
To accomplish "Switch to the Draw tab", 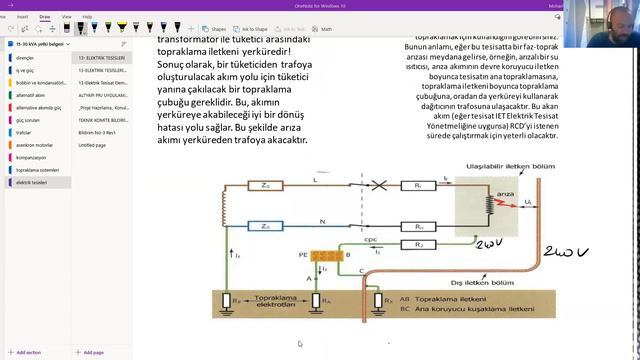I will (x=45, y=17).
